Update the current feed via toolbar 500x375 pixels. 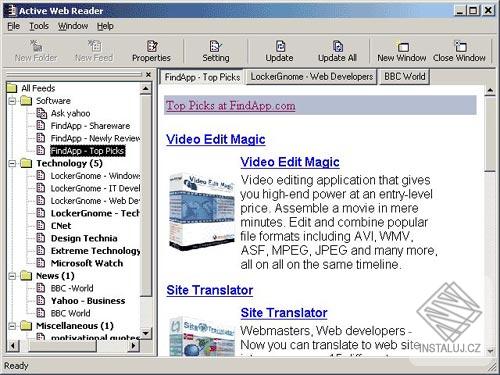279,51
